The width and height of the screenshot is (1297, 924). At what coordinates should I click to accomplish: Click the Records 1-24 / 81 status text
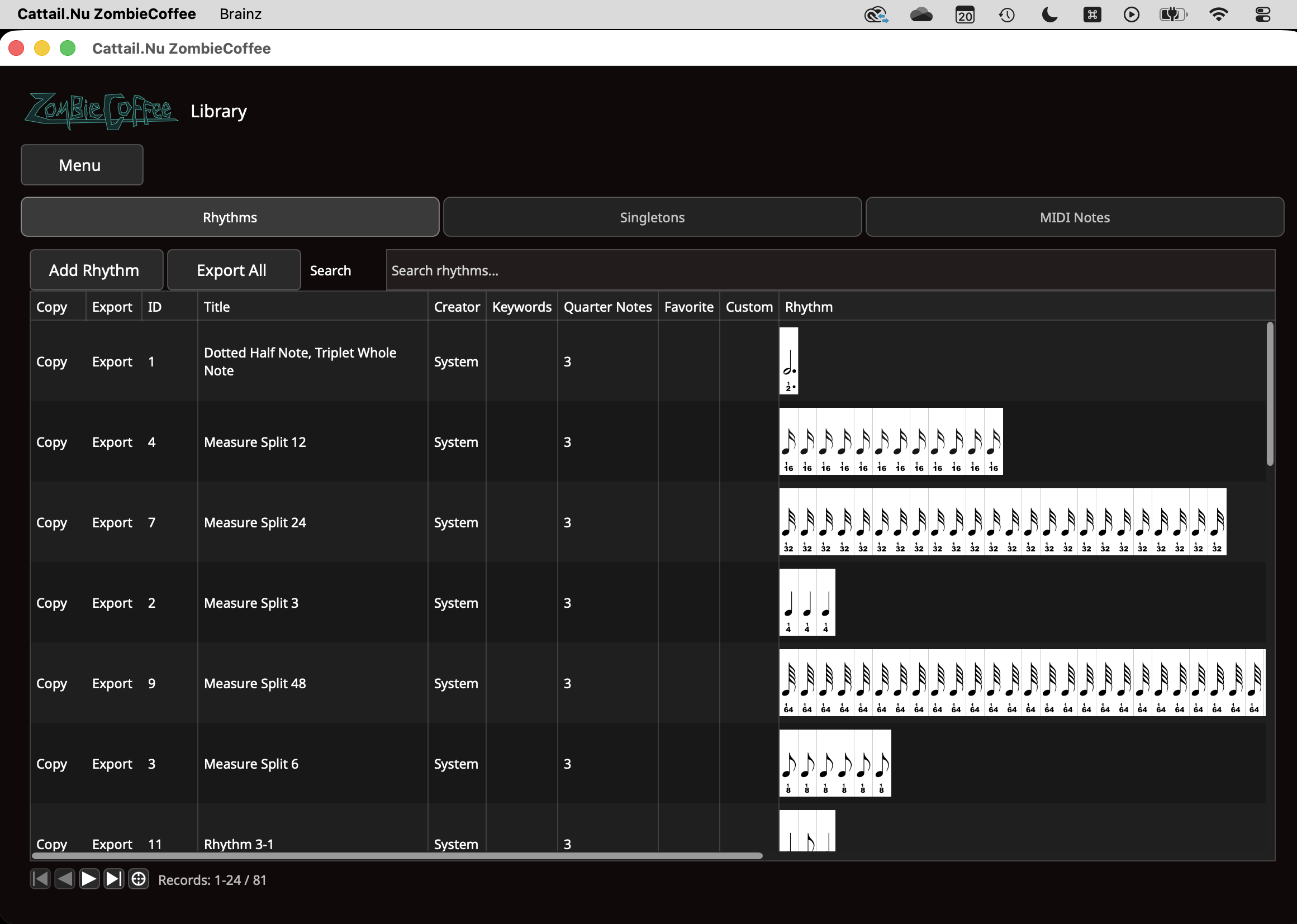coord(212,880)
